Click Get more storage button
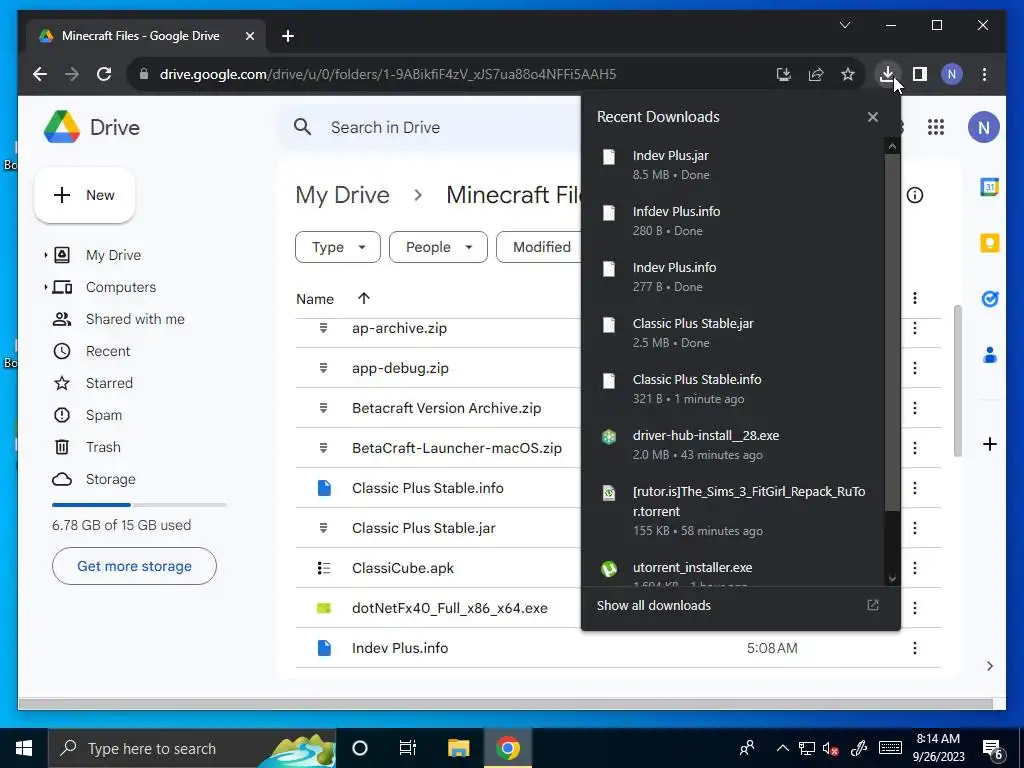This screenshot has height=768, width=1024. (135, 566)
